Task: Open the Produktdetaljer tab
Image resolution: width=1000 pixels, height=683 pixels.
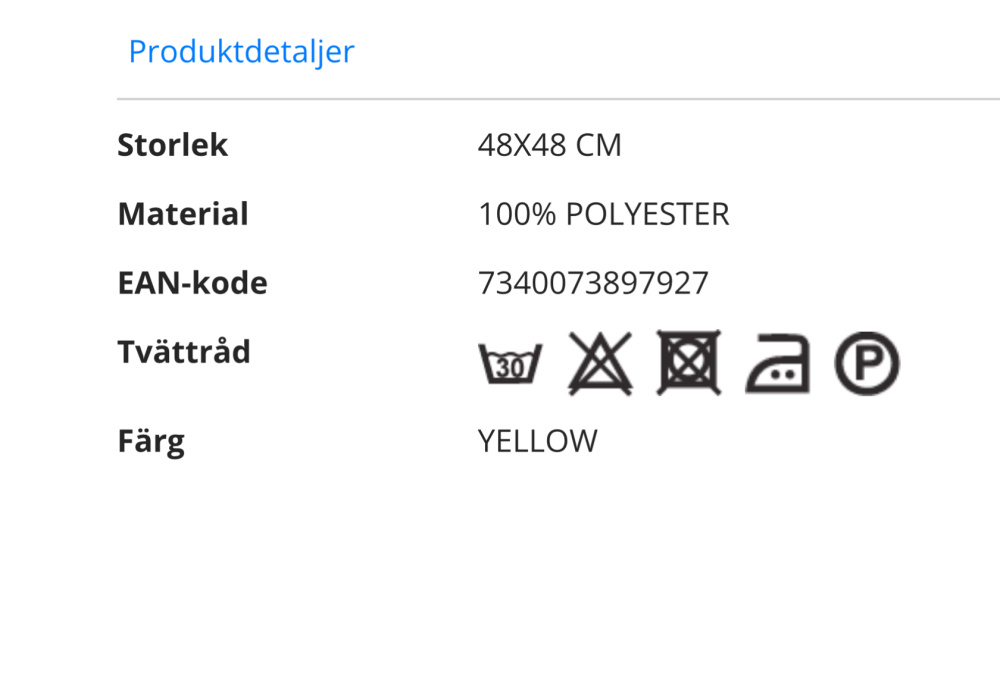Action: 241,52
